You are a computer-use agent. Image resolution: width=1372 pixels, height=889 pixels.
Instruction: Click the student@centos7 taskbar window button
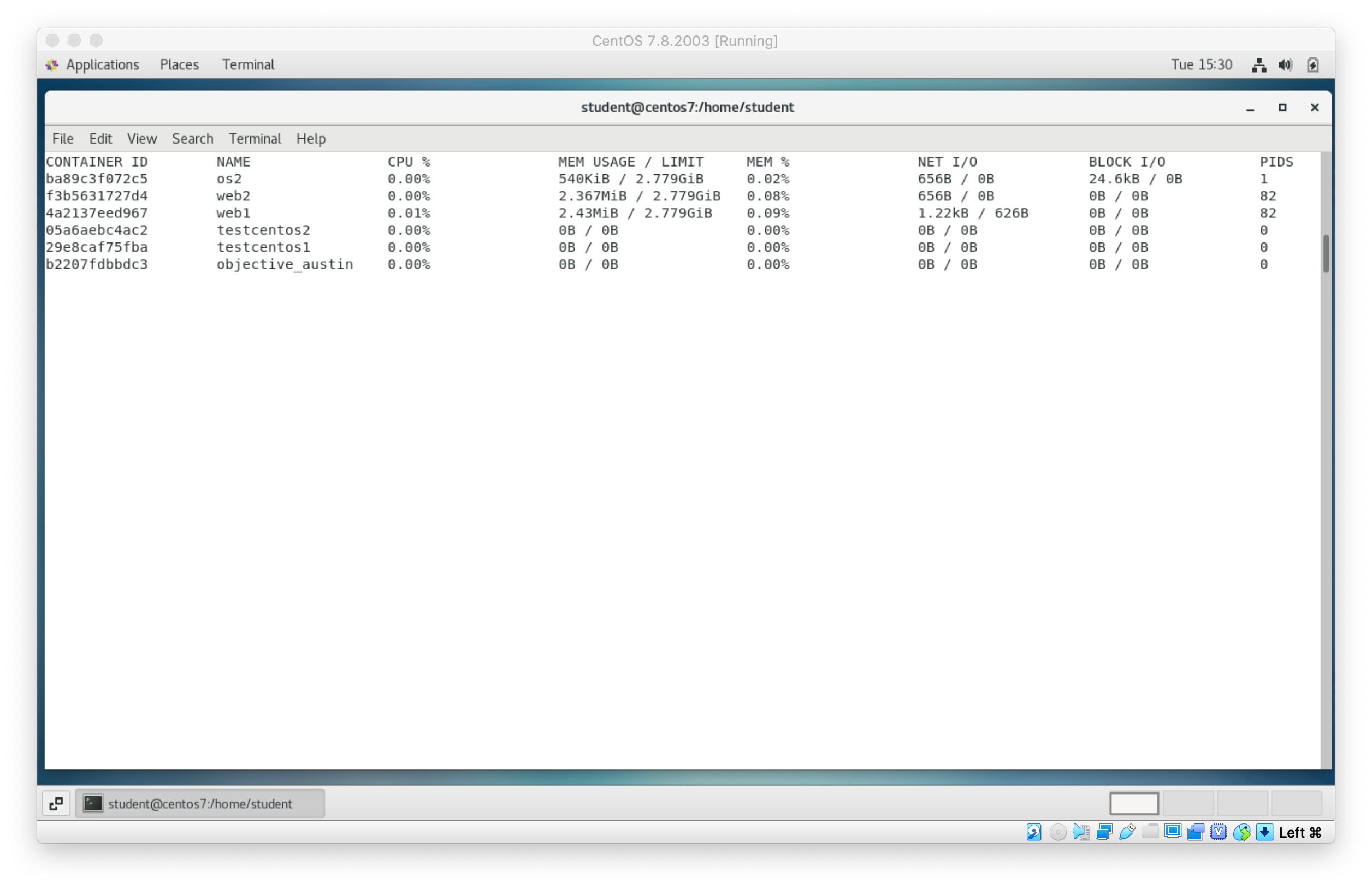point(200,803)
